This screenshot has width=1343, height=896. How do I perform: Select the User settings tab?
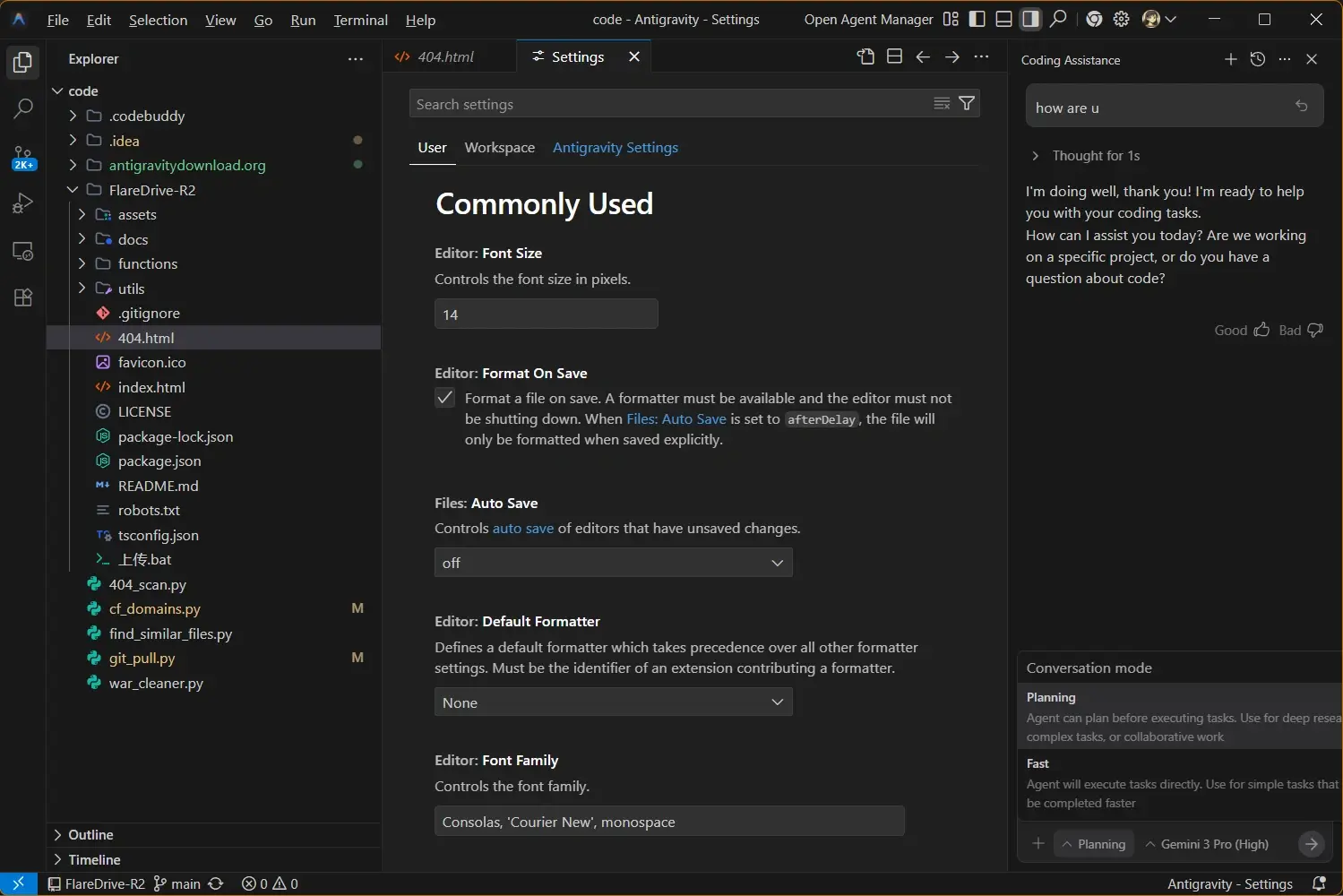[432, 148]
